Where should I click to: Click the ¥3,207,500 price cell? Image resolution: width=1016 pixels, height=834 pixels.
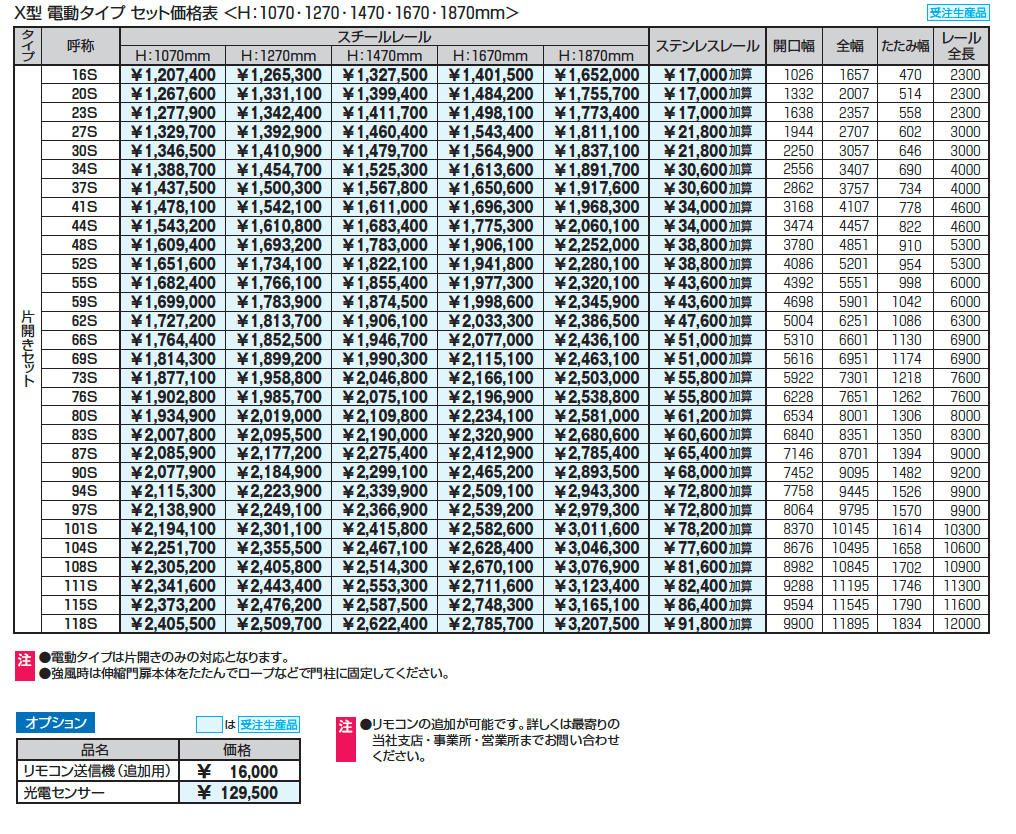(x=596, y=624)
